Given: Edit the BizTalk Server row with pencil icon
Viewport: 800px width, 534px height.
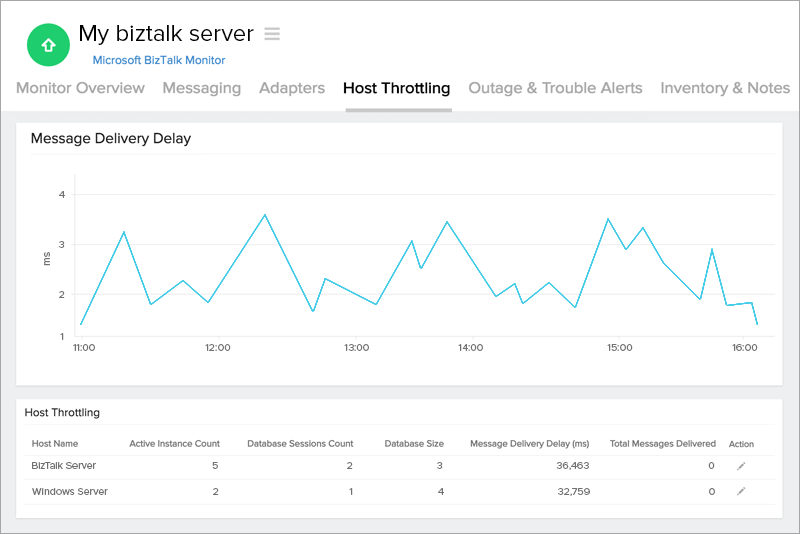Looking at the screenshot, I should [x=741, y=466].
